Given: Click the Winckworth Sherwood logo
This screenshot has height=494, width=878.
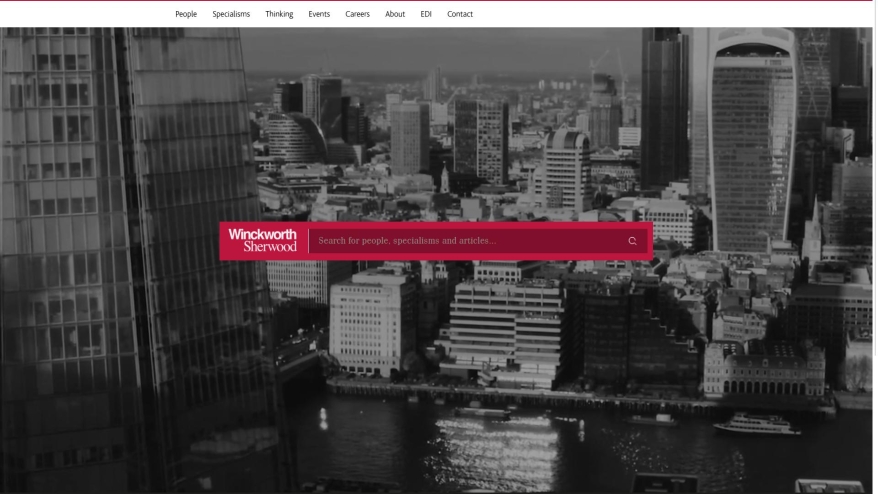Looking at the screenshot, I should click(262, 240).
